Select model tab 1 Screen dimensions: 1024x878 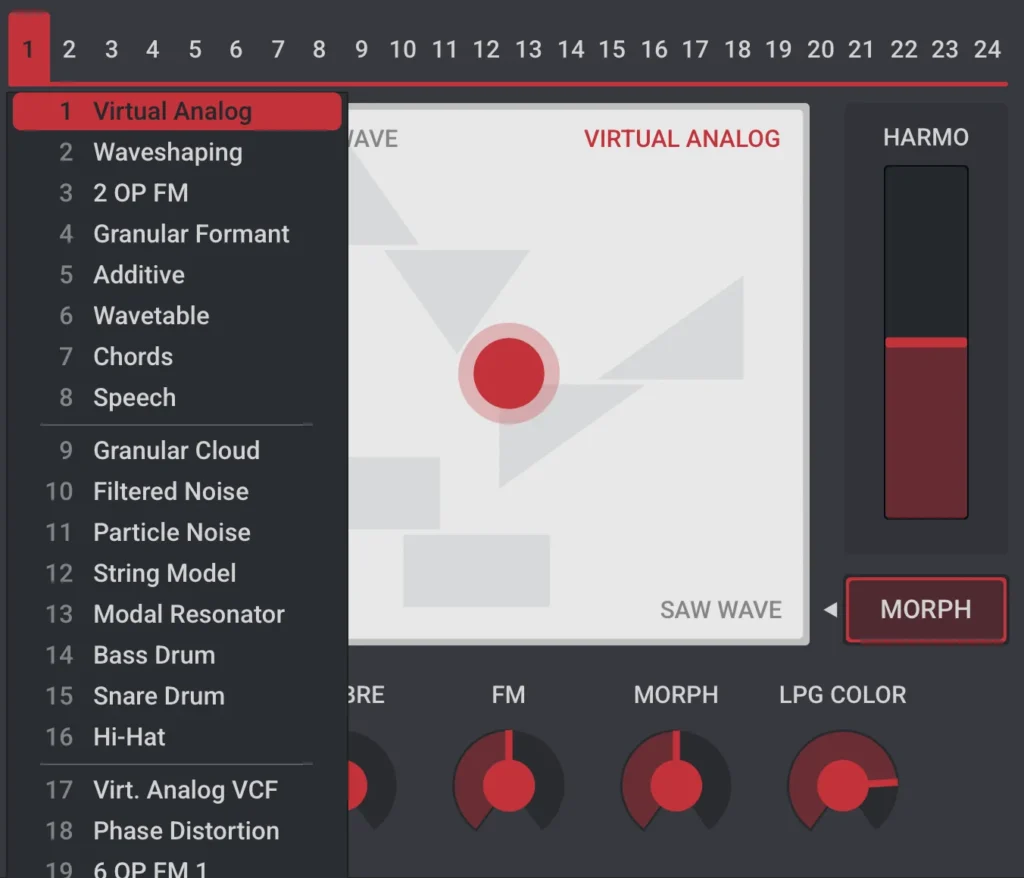29,48
